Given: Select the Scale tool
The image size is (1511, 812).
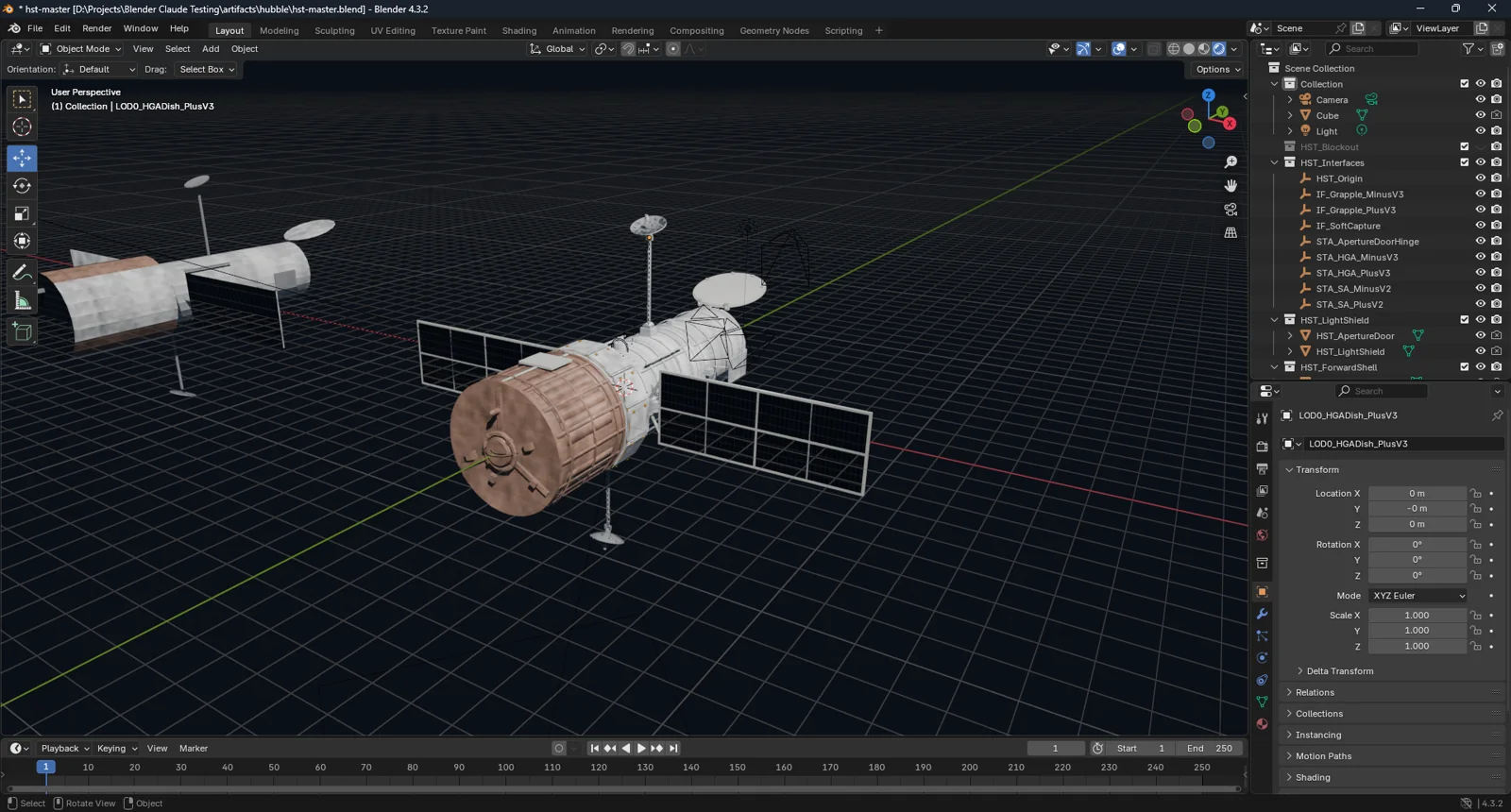Looking at the screenshot, I should 22,213.
